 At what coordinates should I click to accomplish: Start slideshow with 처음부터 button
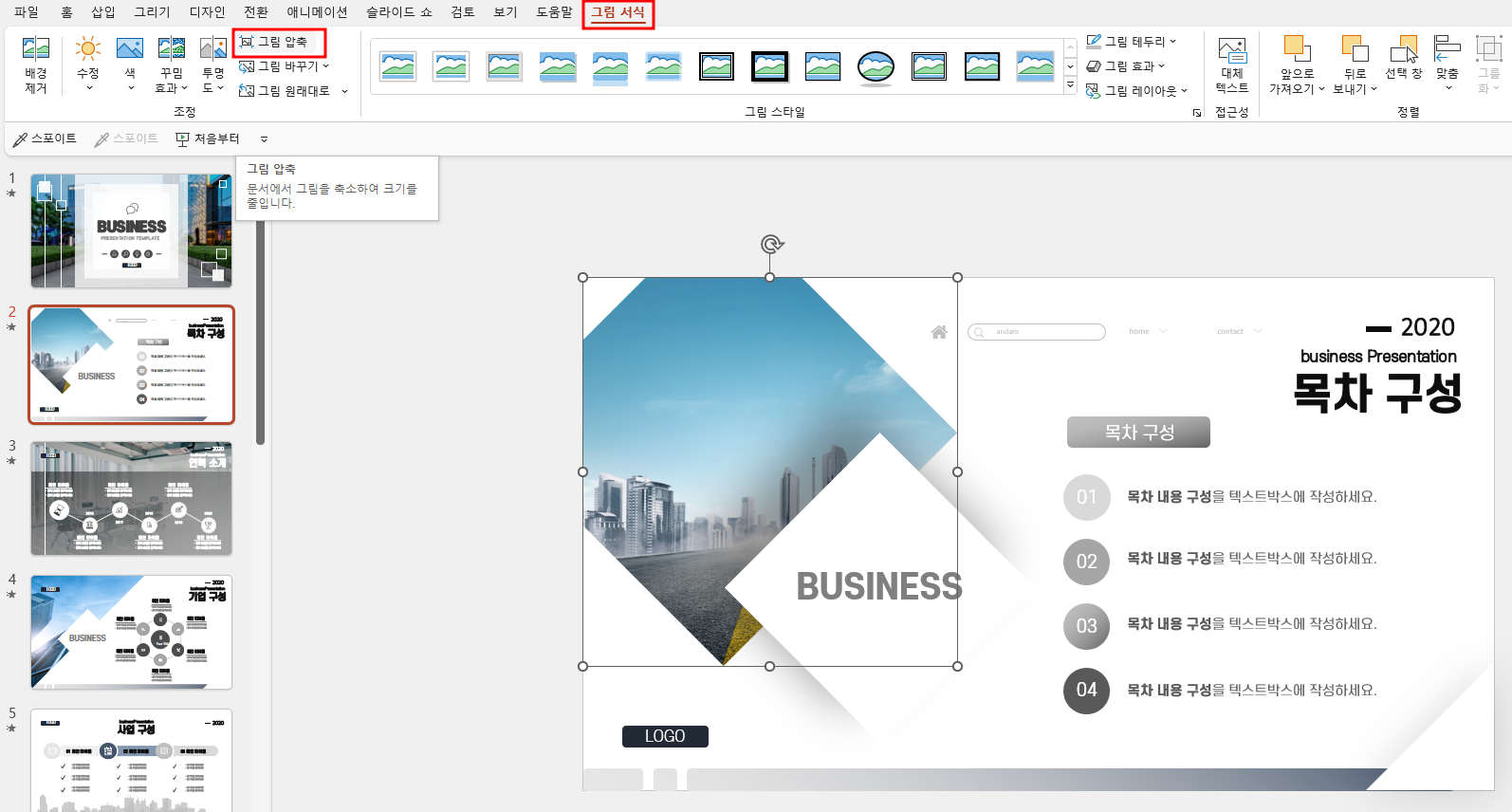pos(208,138)
